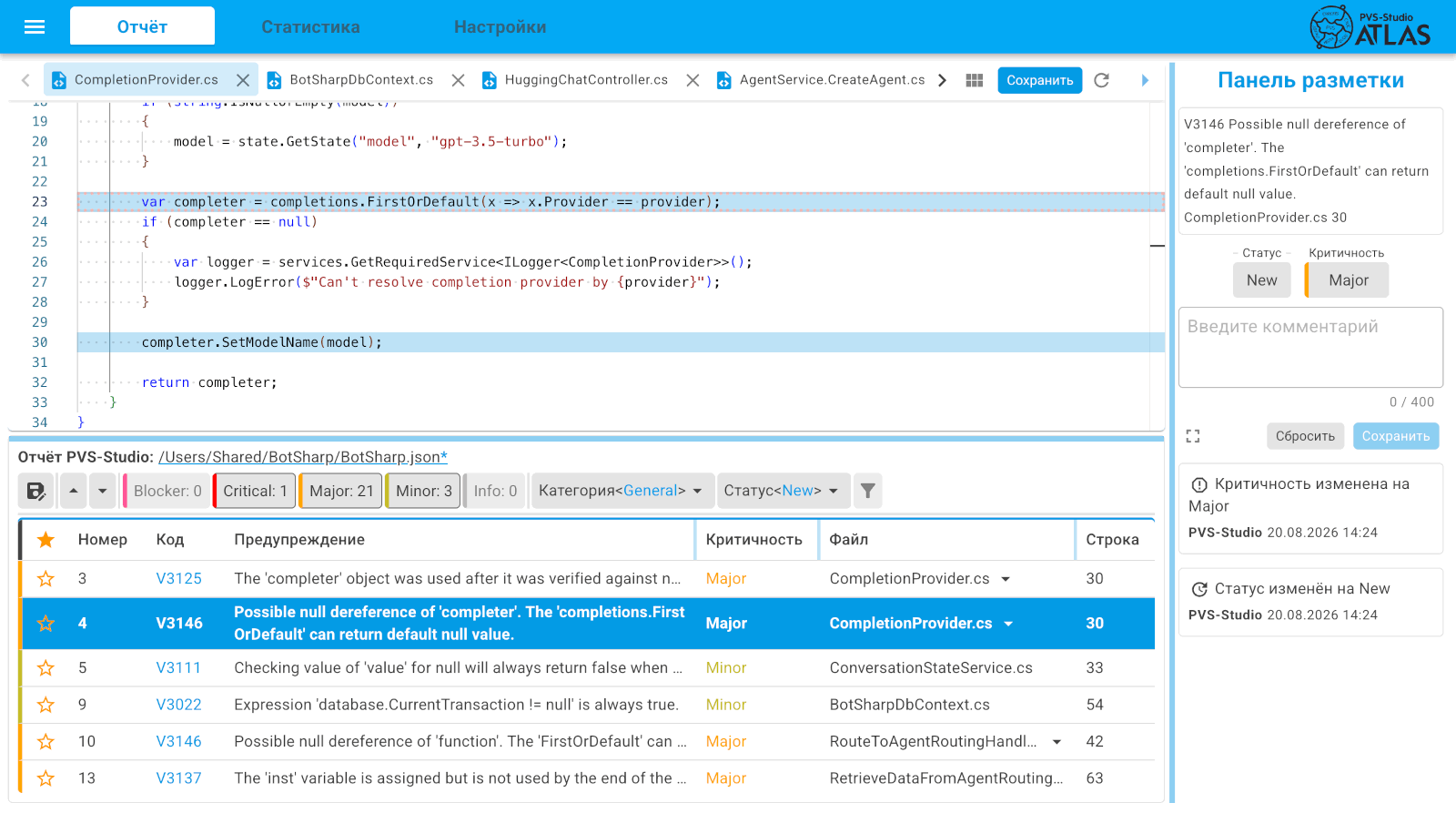Select the V3022 warning row about database.CurrentTransaction
The image size is (1456, 813).
coord(588,705)
